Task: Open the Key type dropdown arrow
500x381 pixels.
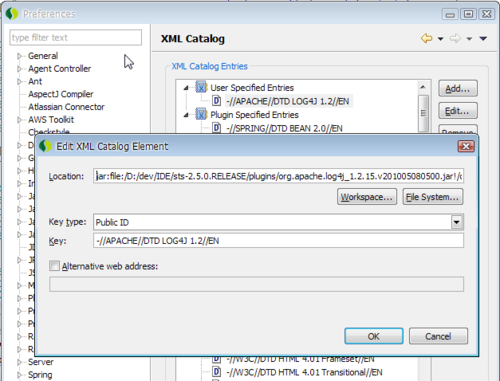Action: click(457, 222)
